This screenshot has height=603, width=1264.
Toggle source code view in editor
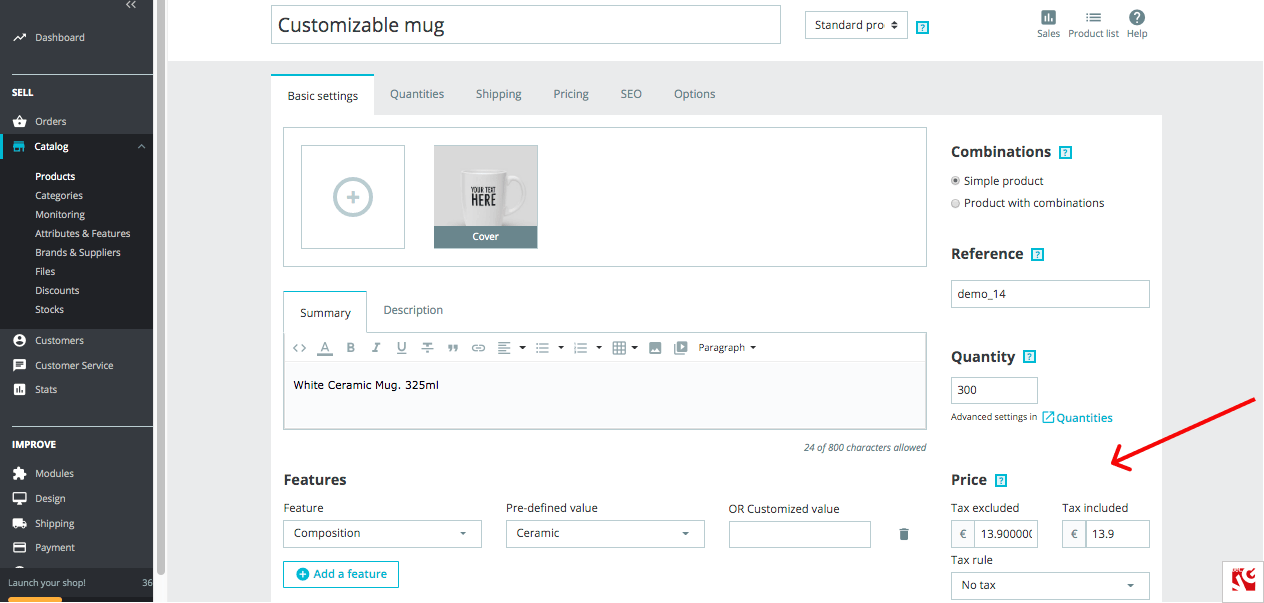(x=299, y=348)
